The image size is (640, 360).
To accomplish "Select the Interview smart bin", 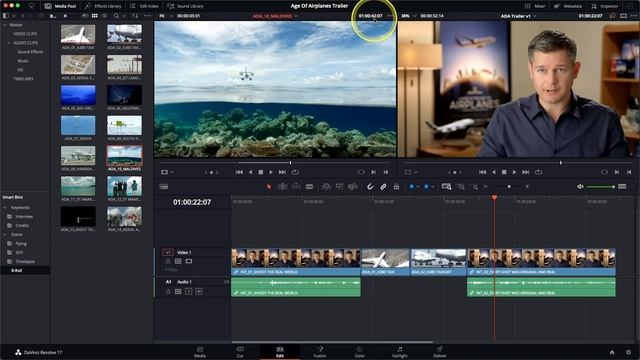I will (24, 216).
